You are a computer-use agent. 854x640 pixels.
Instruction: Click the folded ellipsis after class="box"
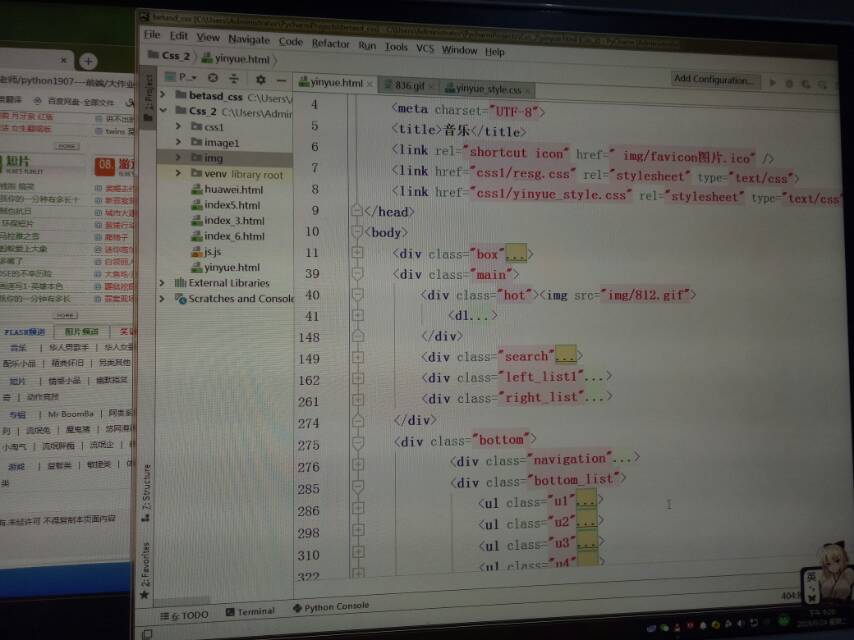point(516,254)
